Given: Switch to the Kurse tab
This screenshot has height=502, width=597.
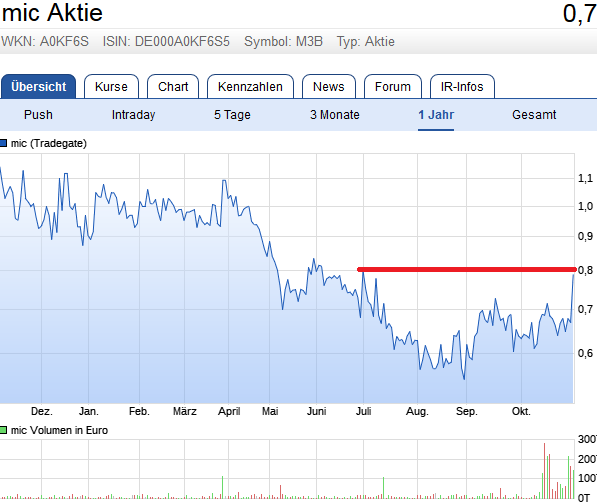Looking at the screenshot, I should pos(111,86).
